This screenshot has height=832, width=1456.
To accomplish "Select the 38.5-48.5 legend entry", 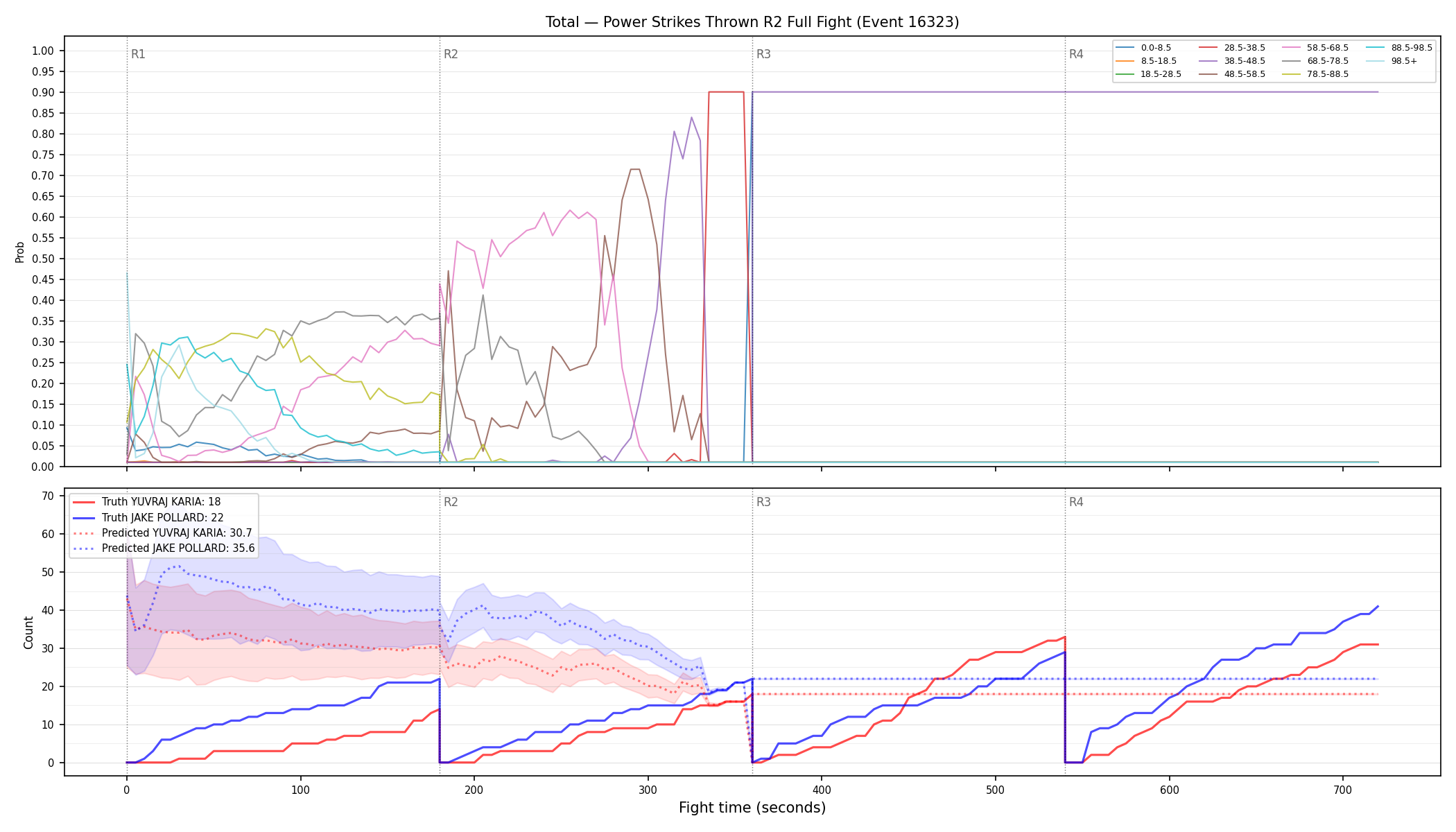I will click(x=1232, y=61).
